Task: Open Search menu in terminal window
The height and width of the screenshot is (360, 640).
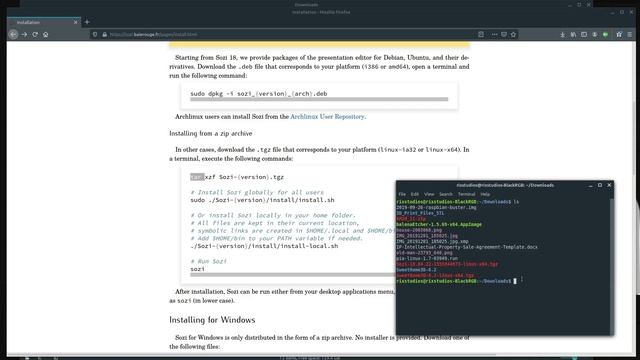Action: [x=446, y=194]
